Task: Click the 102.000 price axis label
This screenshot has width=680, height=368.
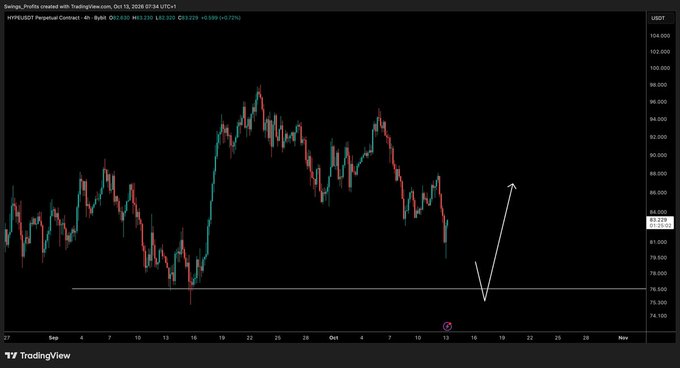Action: pyautogui.click(x=659, y=52)
